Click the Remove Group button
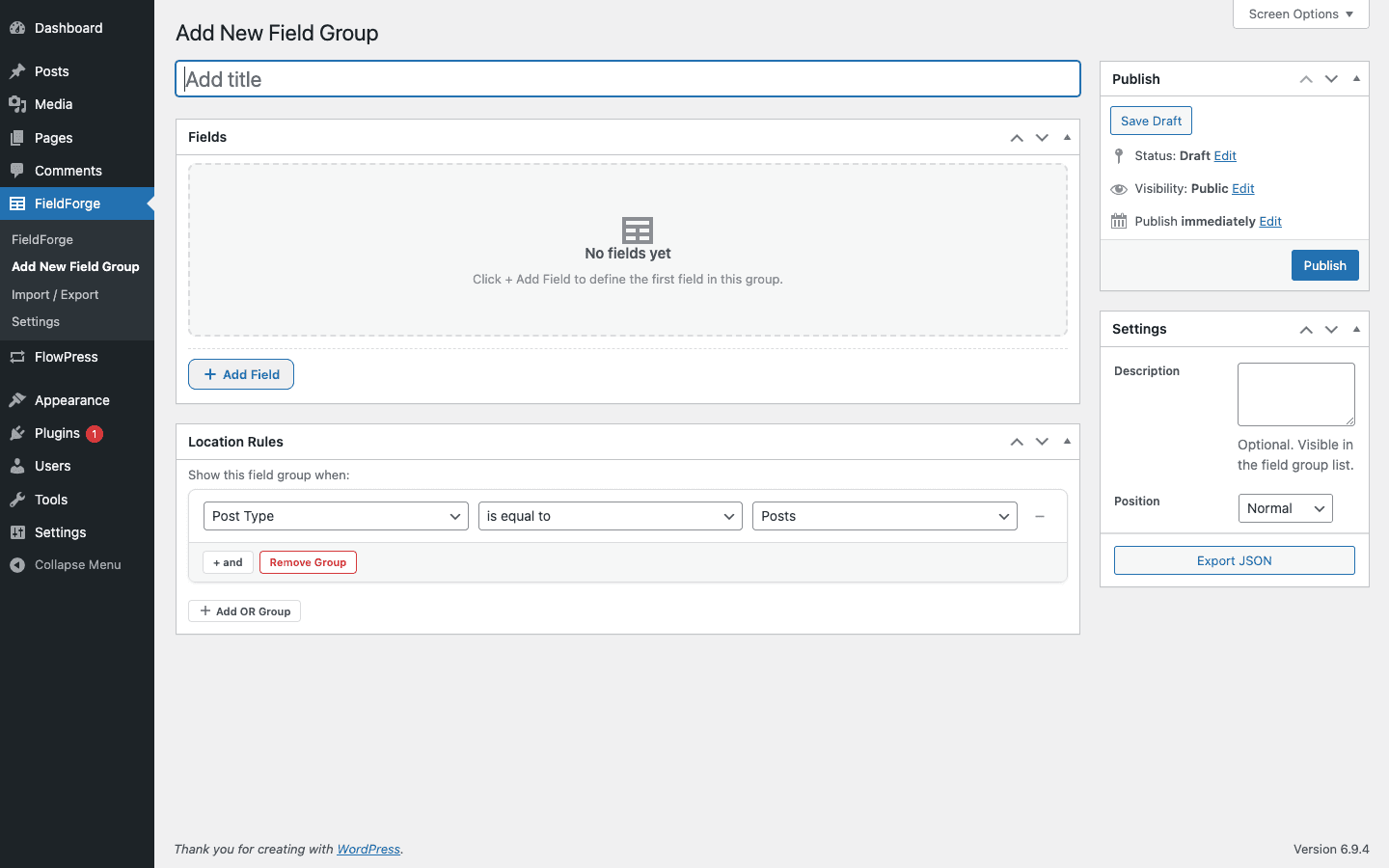The image size is (1389, 868). [x=308, y=562]
